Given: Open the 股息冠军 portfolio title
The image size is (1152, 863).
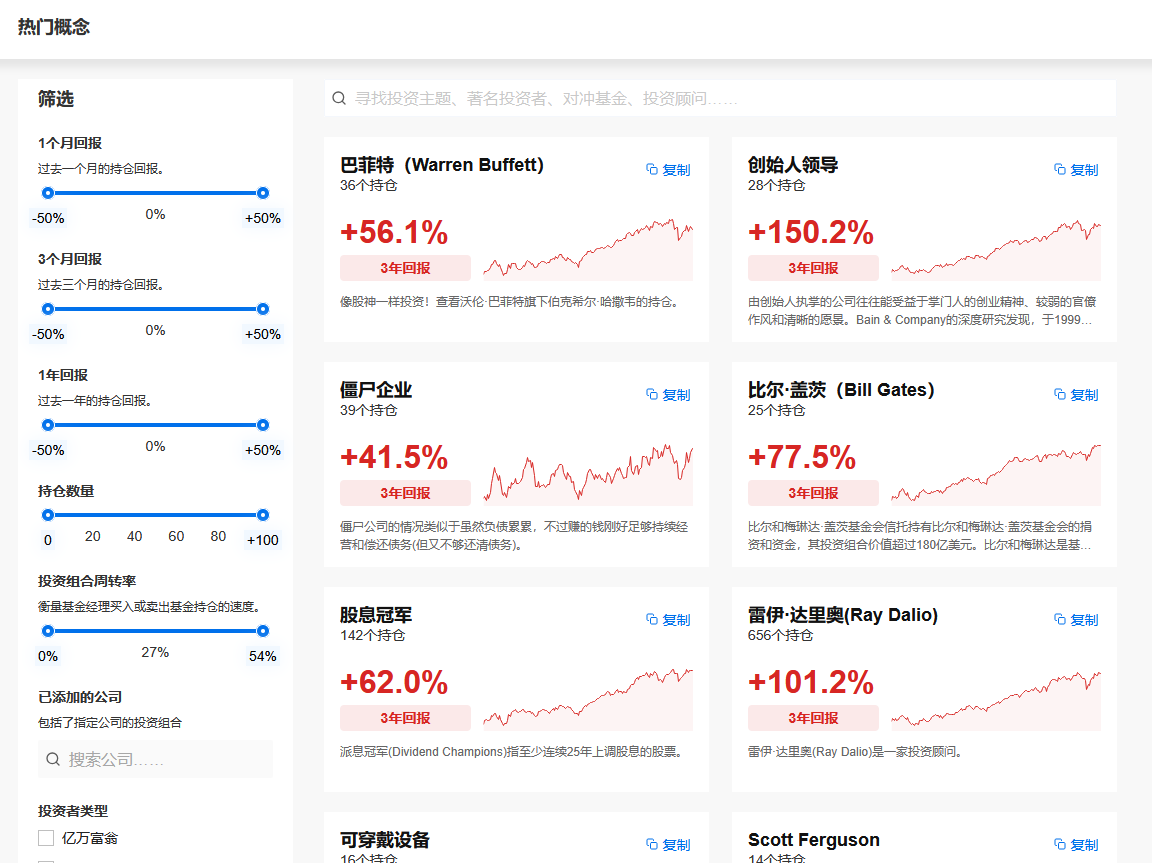Looking at the screenshot, I should pos(375,615).
